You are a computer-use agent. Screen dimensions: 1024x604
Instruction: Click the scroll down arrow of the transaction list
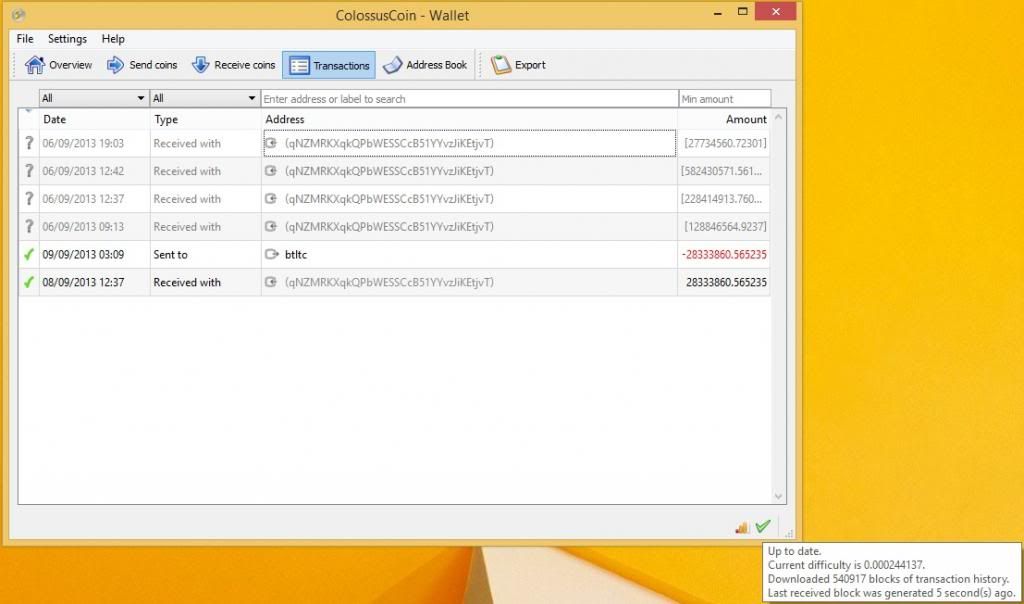pos(778,496)
